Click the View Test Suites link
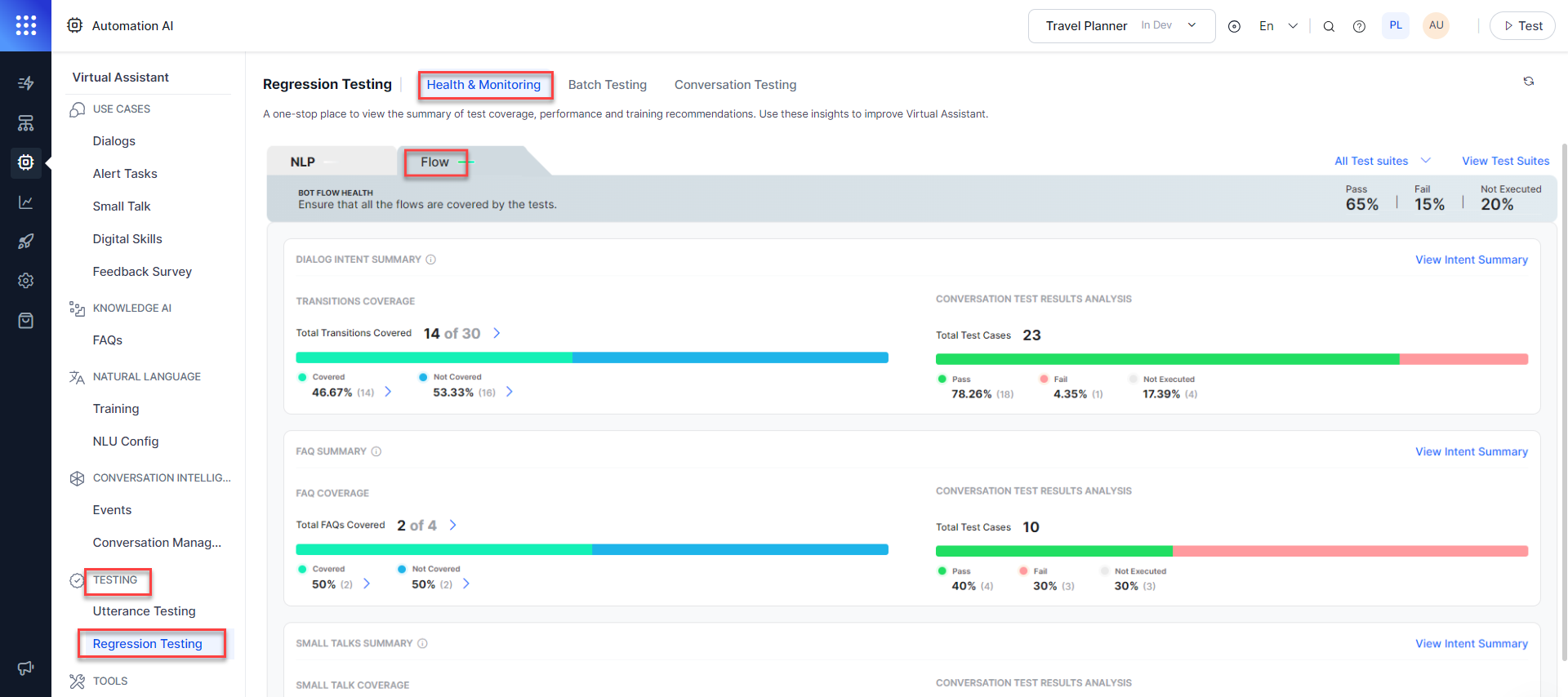 (1505, 161)
